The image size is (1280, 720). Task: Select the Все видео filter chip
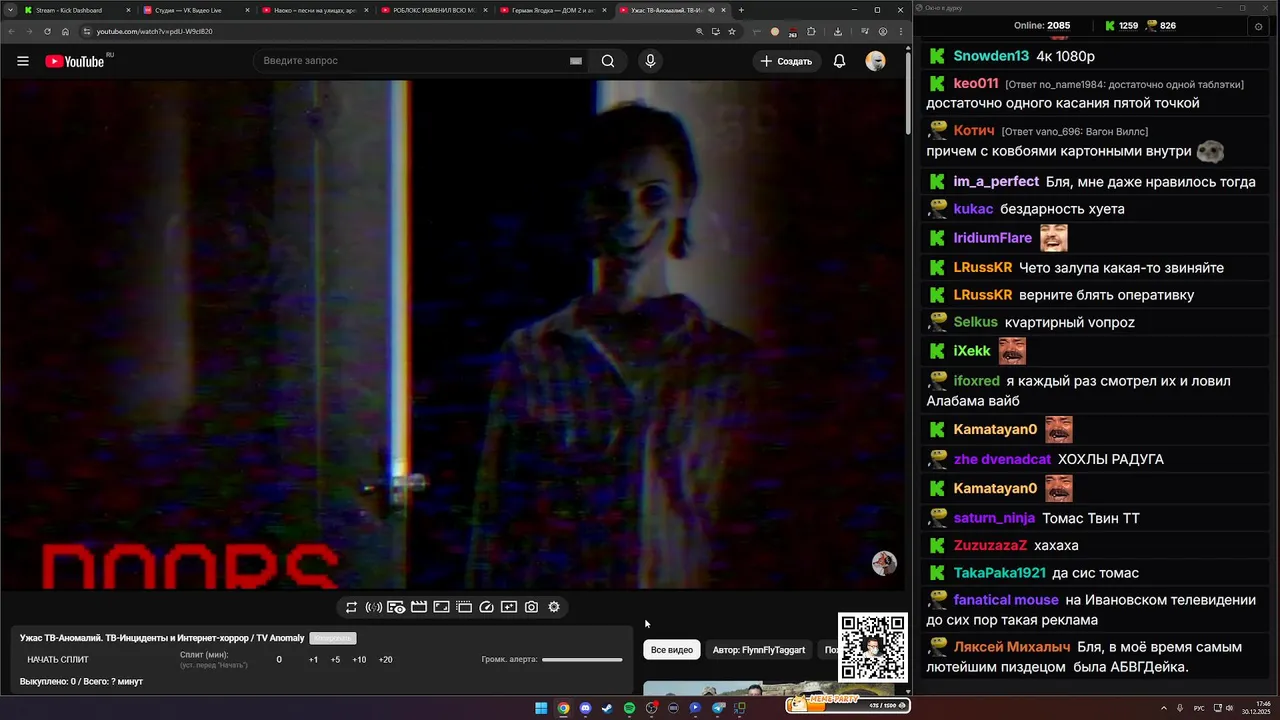(x=672, y=650)
